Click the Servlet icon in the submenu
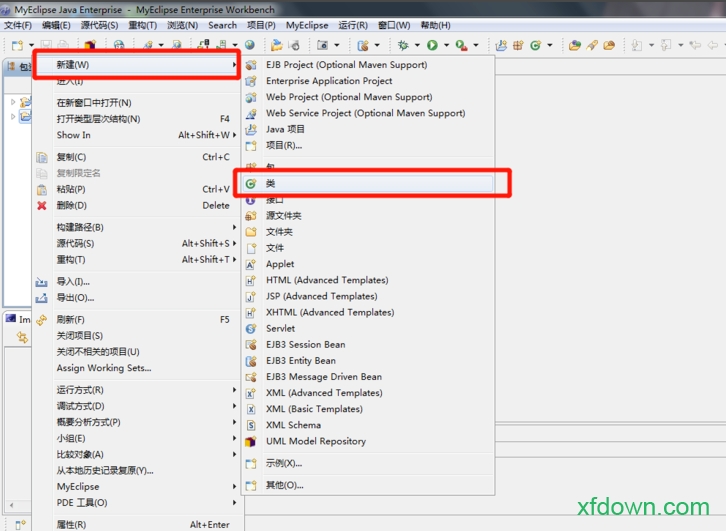 251,329
